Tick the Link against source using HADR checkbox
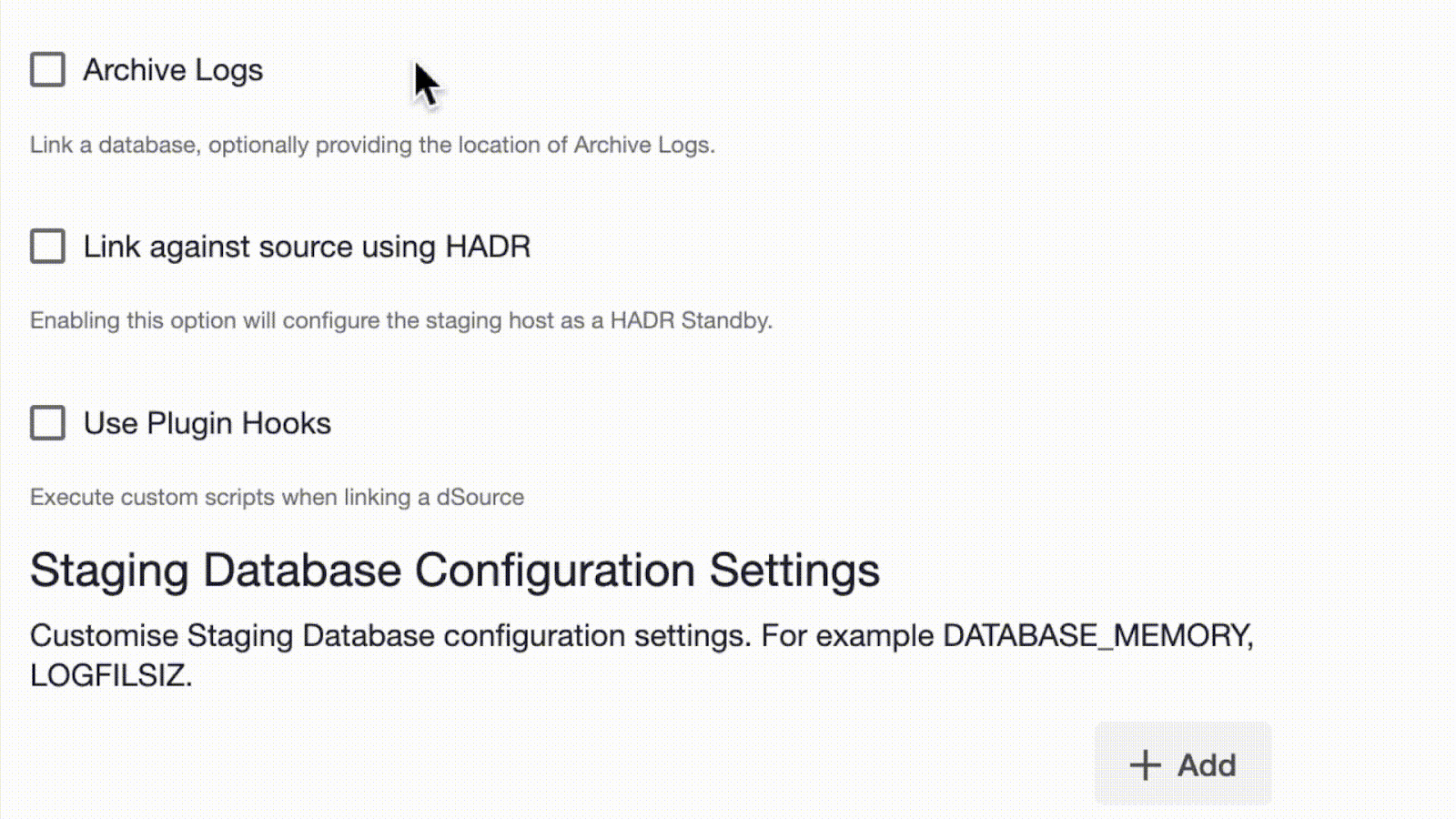The image size is (1456, 819). (47, 246)
